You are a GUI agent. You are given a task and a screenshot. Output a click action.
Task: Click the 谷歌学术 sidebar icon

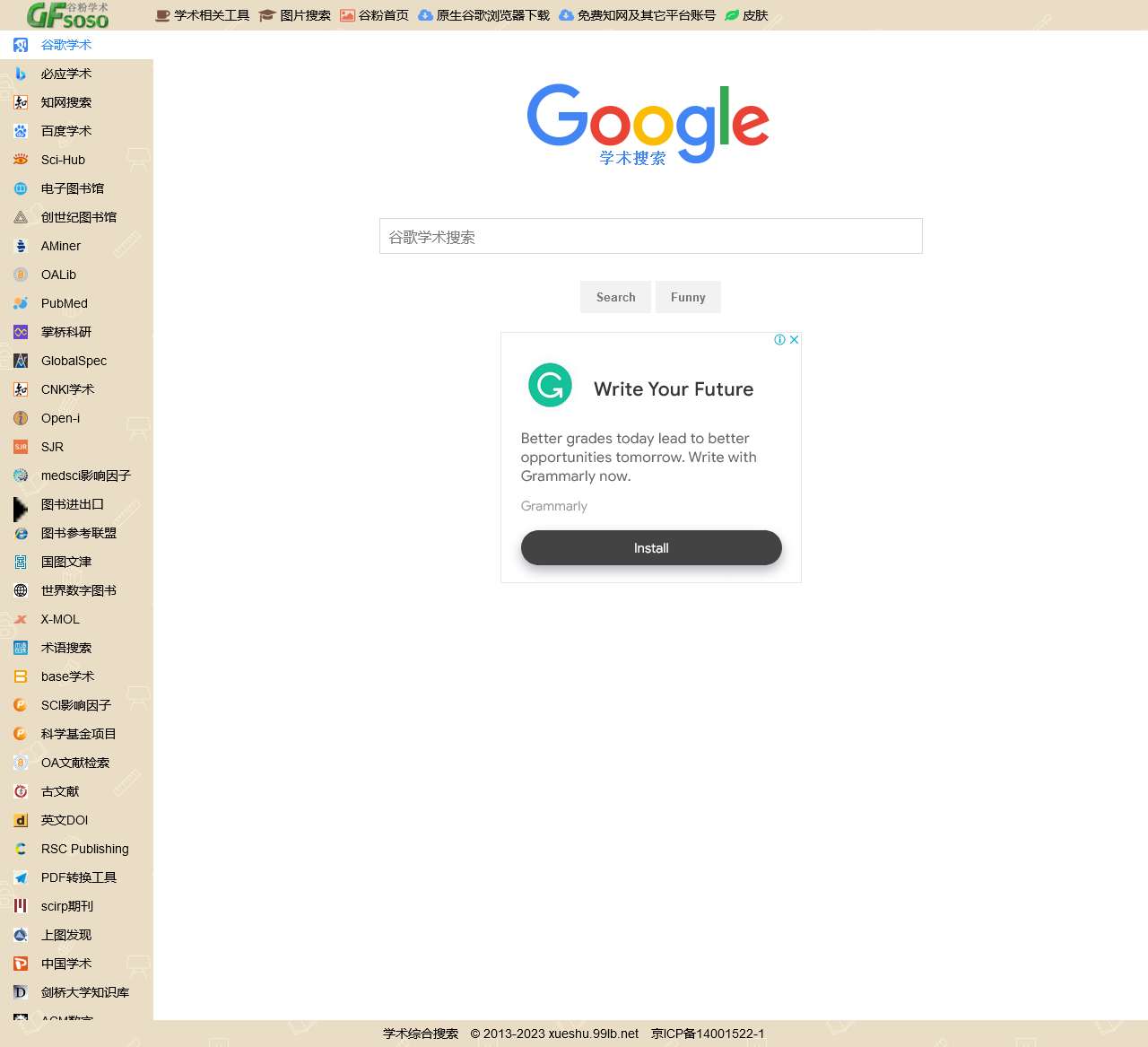click(x=21, y=45)
